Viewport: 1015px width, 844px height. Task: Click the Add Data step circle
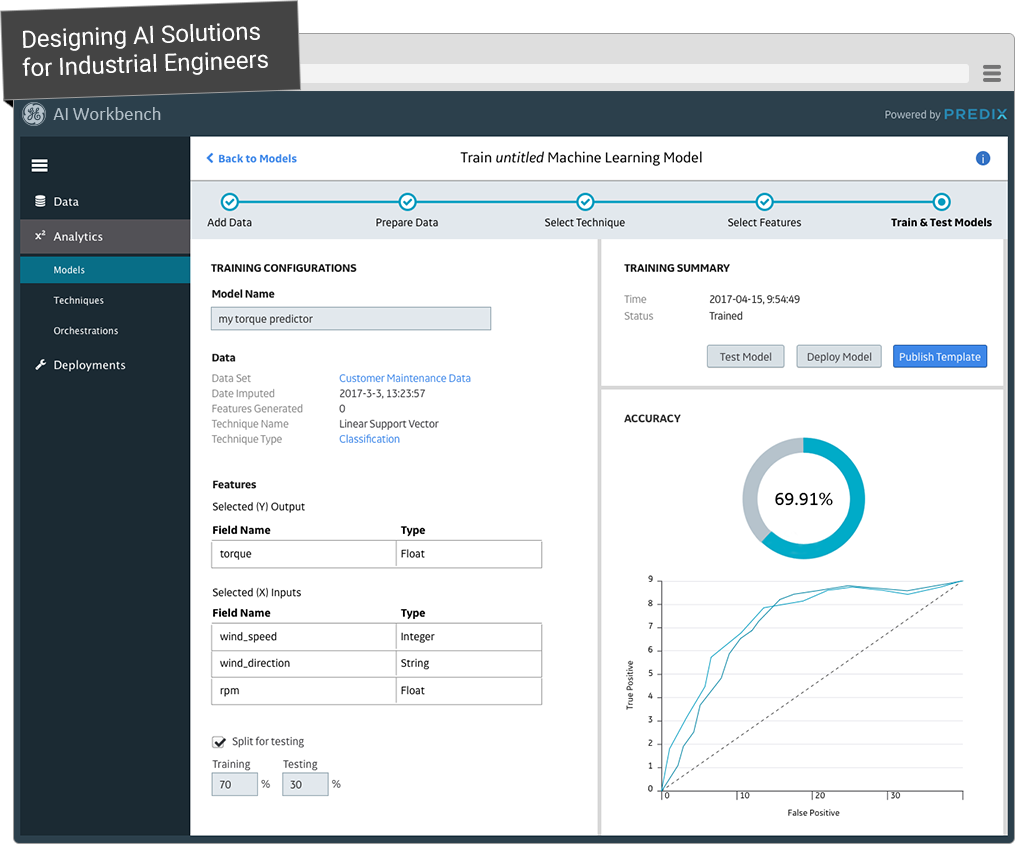tap(229, 202)
